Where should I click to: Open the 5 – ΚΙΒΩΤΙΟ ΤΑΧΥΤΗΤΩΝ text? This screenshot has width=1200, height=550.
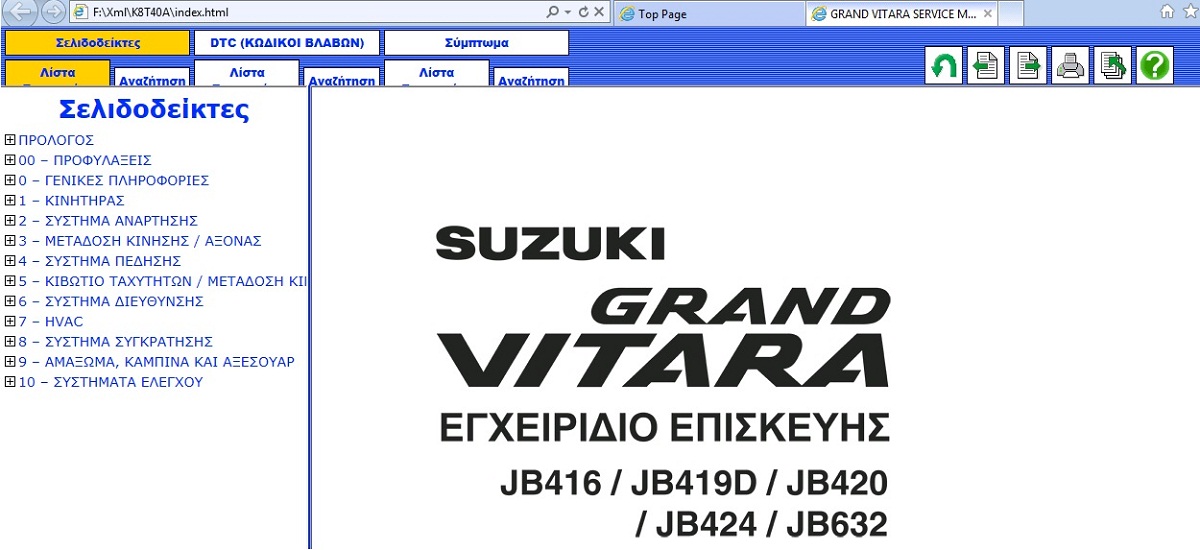pos(162,281)
